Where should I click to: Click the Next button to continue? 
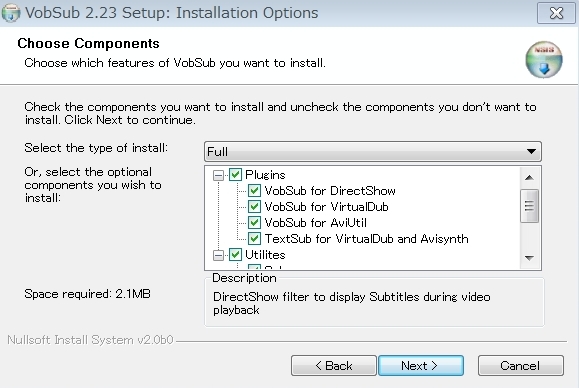click(x=421, y=365)
